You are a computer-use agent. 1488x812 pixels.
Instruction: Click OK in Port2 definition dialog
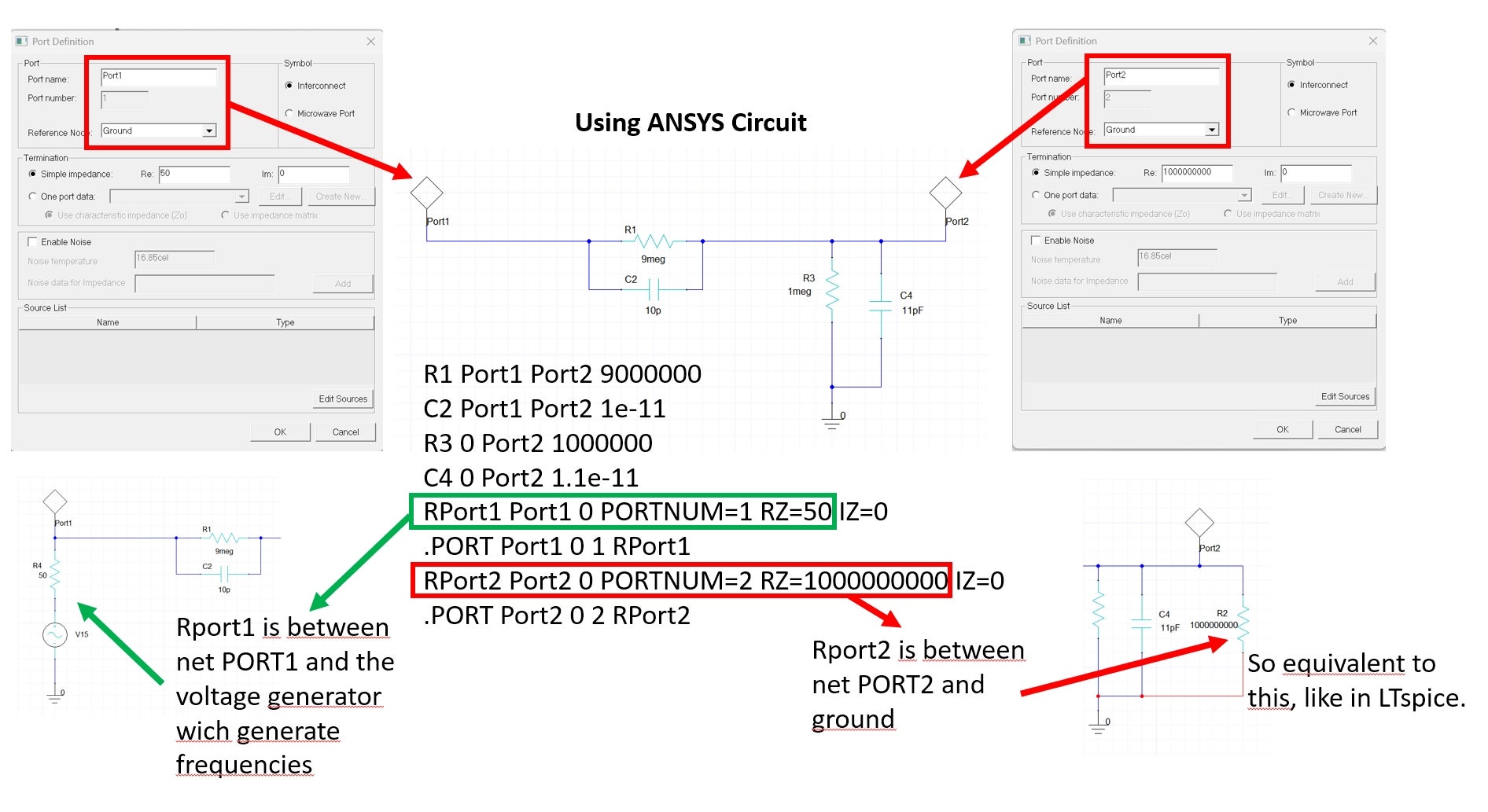pos(1283,430)
